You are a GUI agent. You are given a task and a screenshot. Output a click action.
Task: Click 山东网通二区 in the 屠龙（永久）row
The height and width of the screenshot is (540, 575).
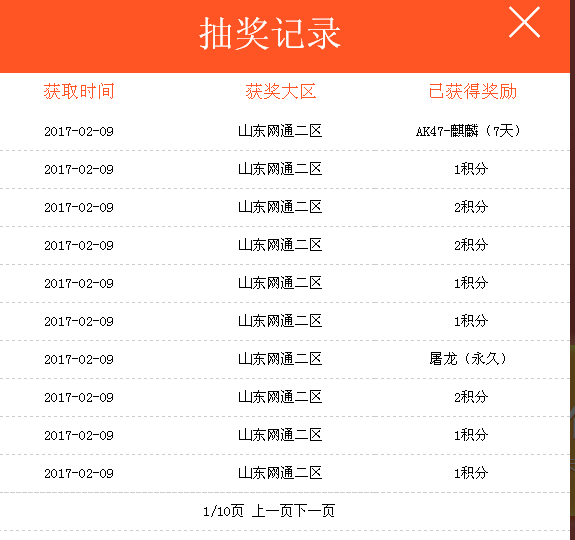[280, 359]
